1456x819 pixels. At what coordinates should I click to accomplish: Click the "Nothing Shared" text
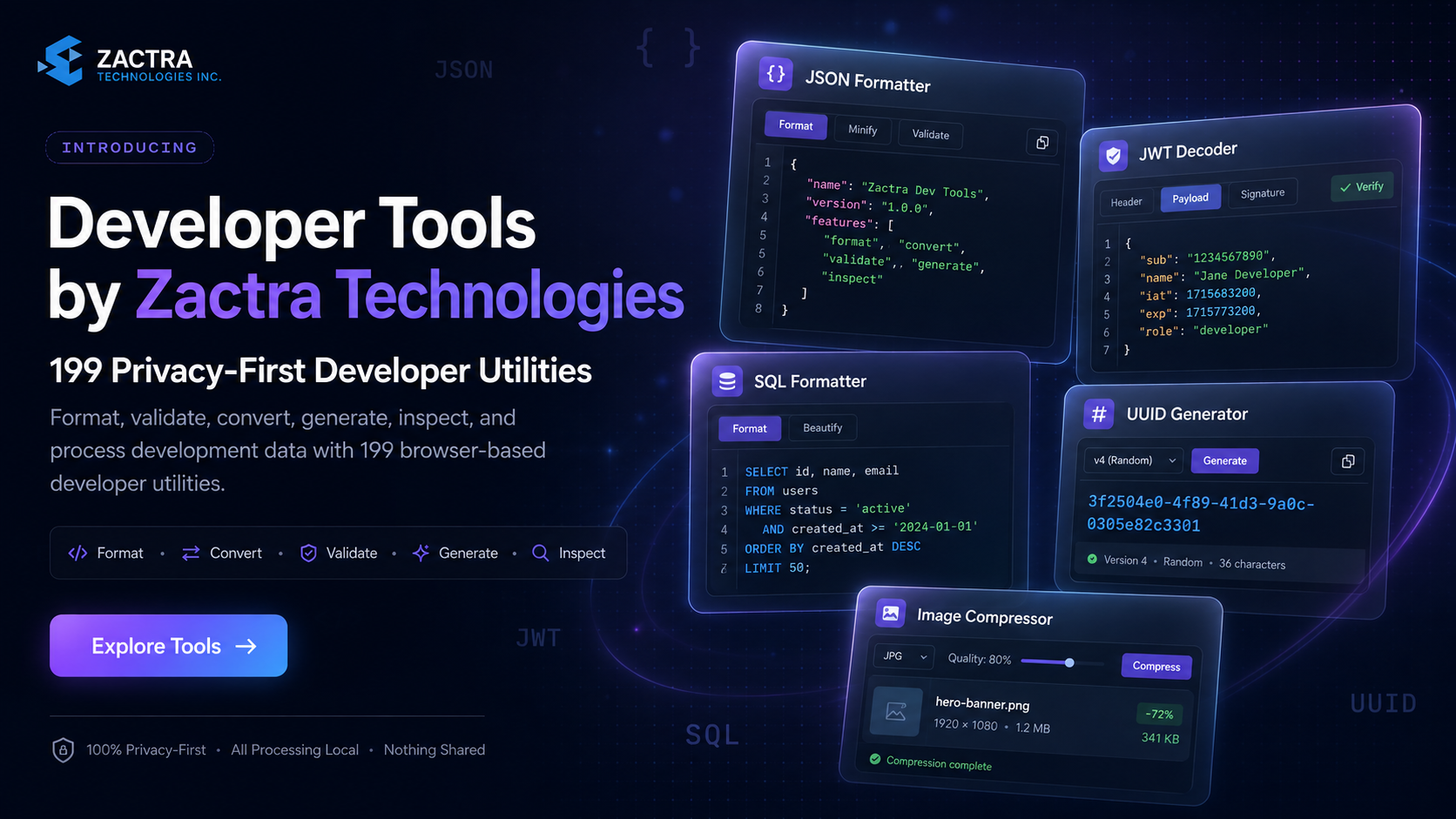pos(435,750)
